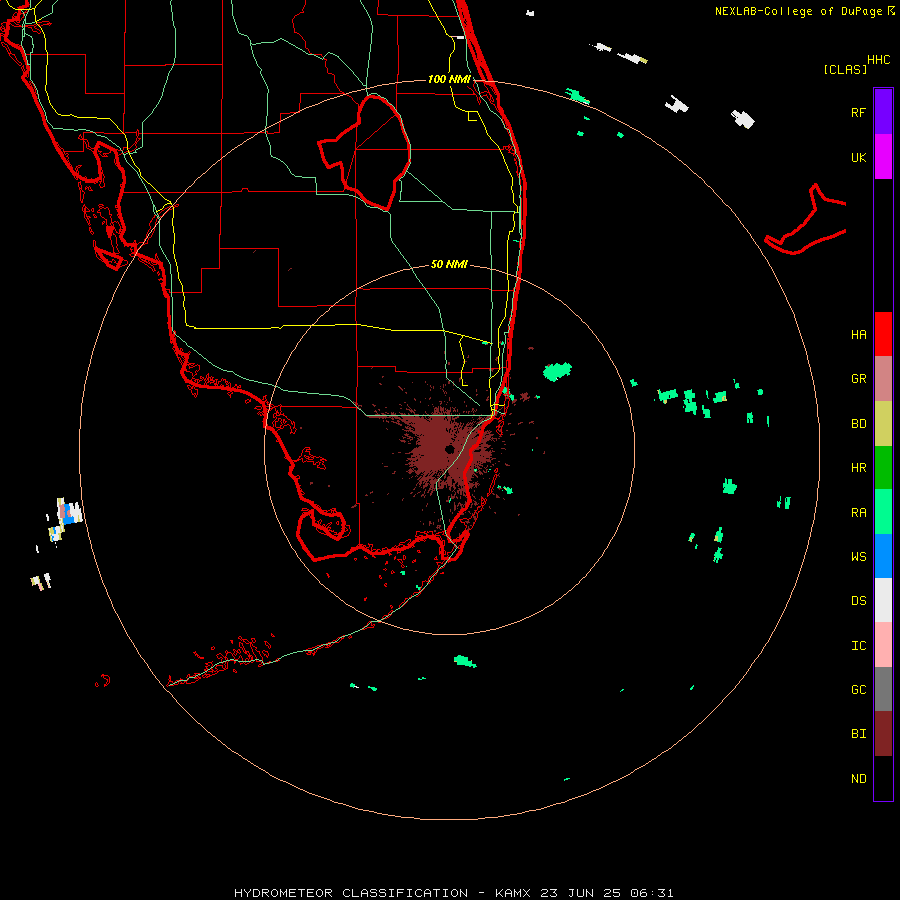This screenshot has width=900, height=900.
Task: Click the large green rain echo northeast of radar
Action: point(557,371)
